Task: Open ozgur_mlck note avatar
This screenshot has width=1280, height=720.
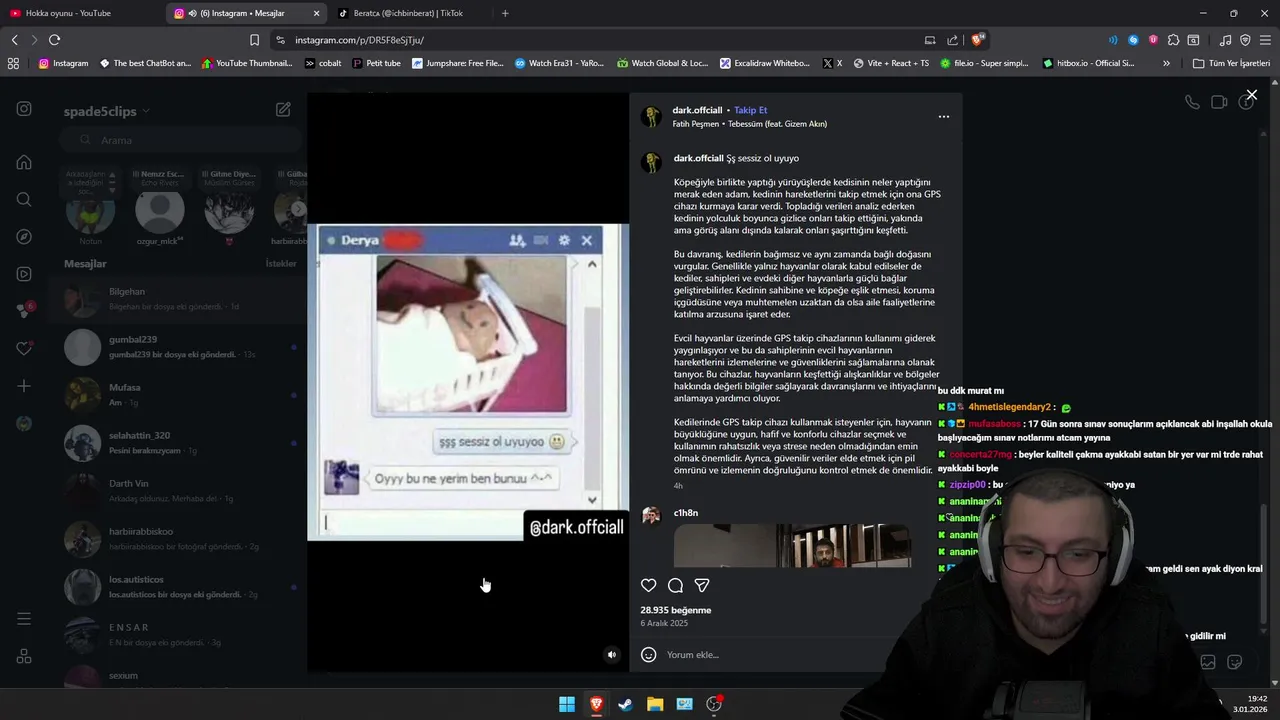Action: 160,211
